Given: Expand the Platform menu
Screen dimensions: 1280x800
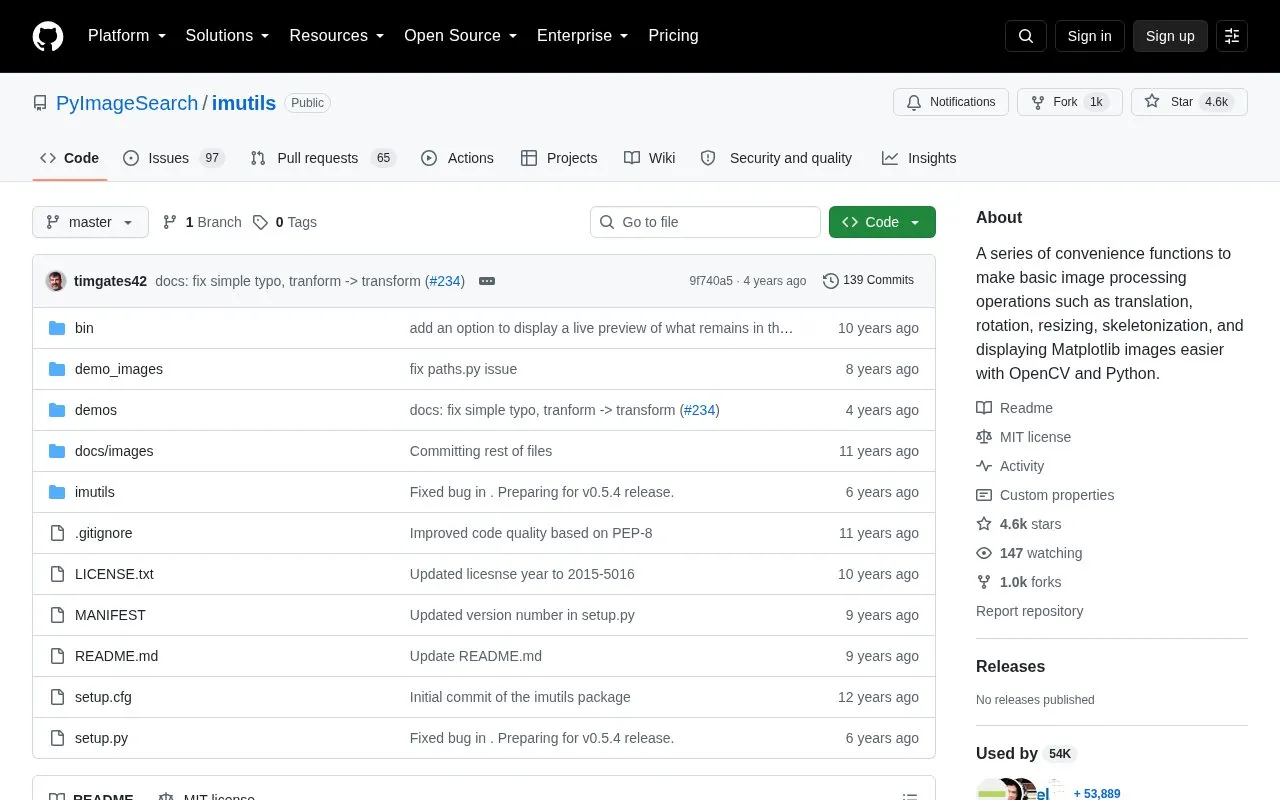Looking at the screenshot, I should tap(127, 36).
